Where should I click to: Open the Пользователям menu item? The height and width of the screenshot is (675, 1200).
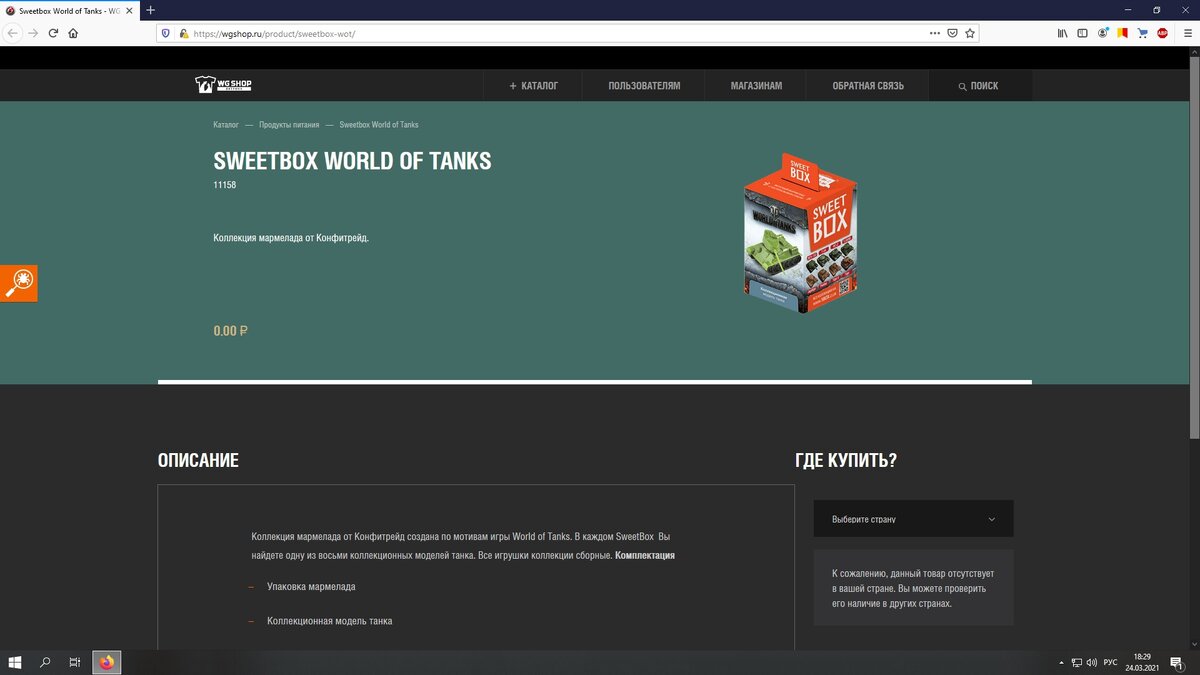644,86
